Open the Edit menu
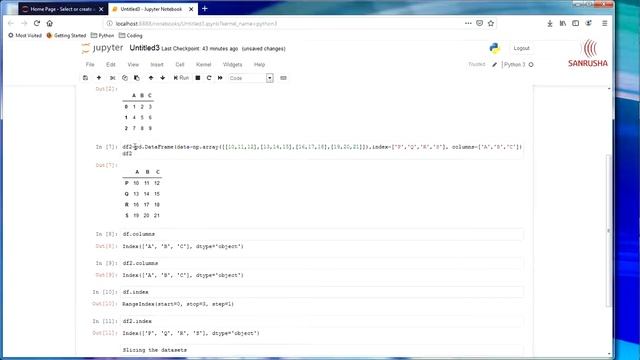Image resolution: width=640 pixels, height=360 pixels. [111, 64]
